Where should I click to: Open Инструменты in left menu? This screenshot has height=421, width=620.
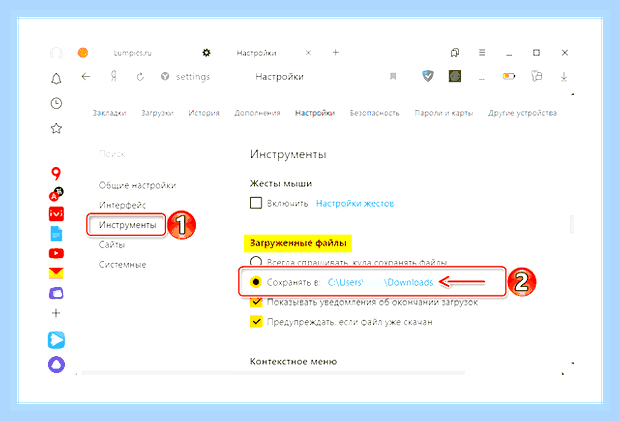pos(127,225)
